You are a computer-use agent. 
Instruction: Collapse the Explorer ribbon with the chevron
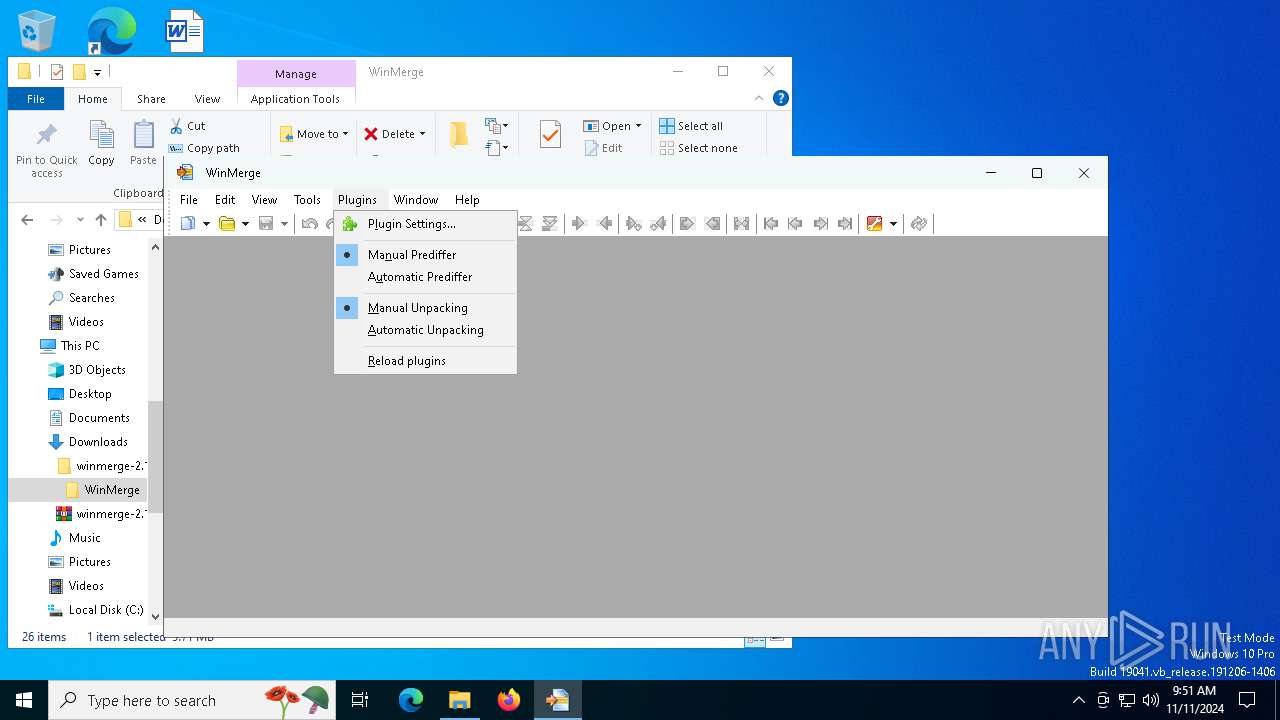[x=759, y=98]
